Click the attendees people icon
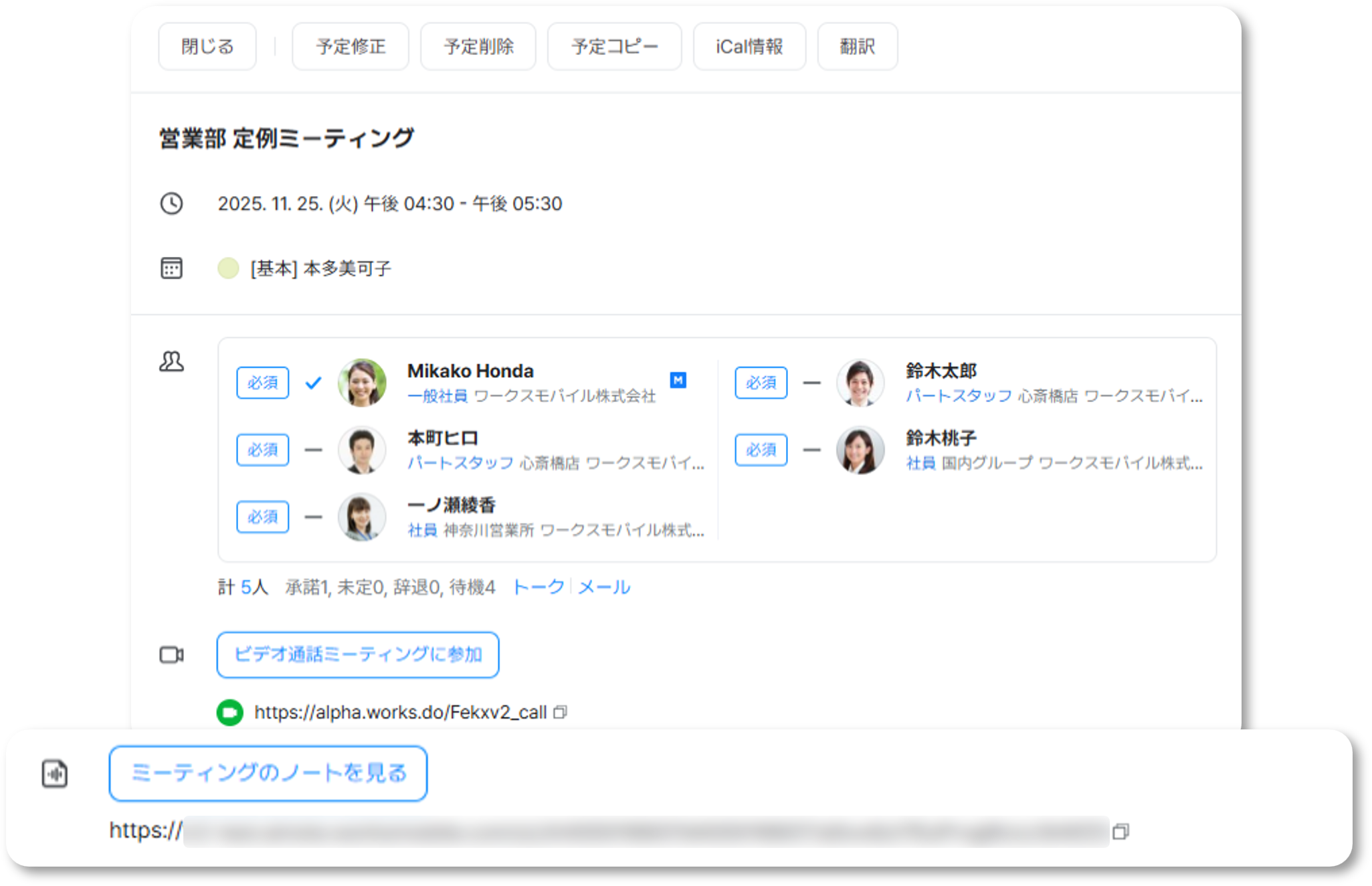The width and height of the screenshot is (1372, 886). tap(171, 361)
